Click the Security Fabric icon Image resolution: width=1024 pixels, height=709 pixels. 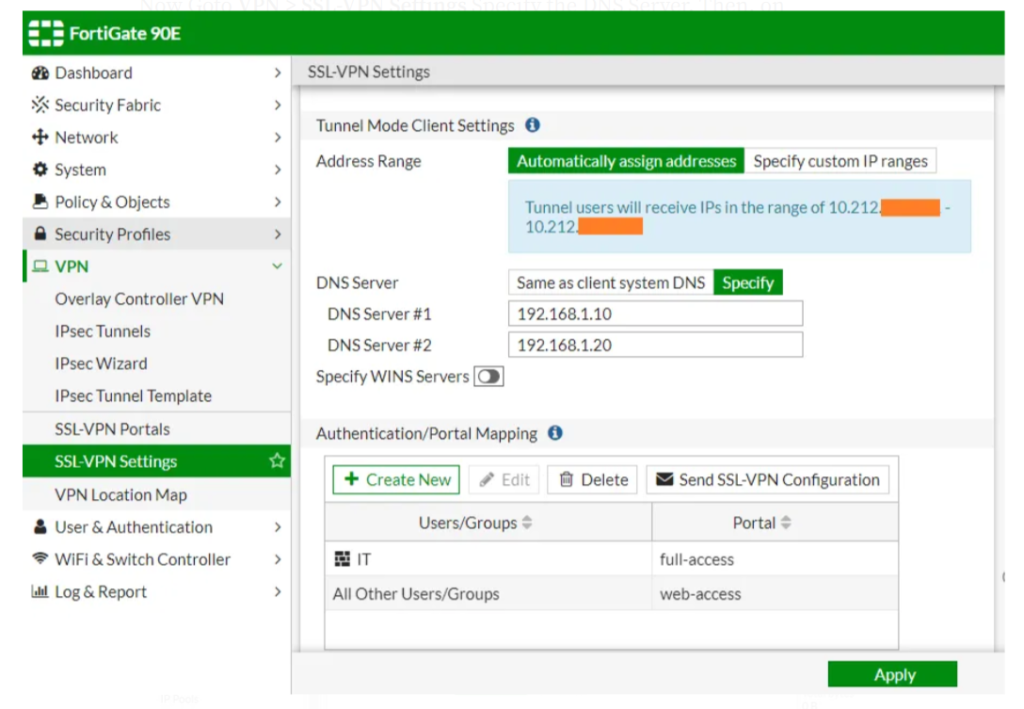(x=40, y=104)
